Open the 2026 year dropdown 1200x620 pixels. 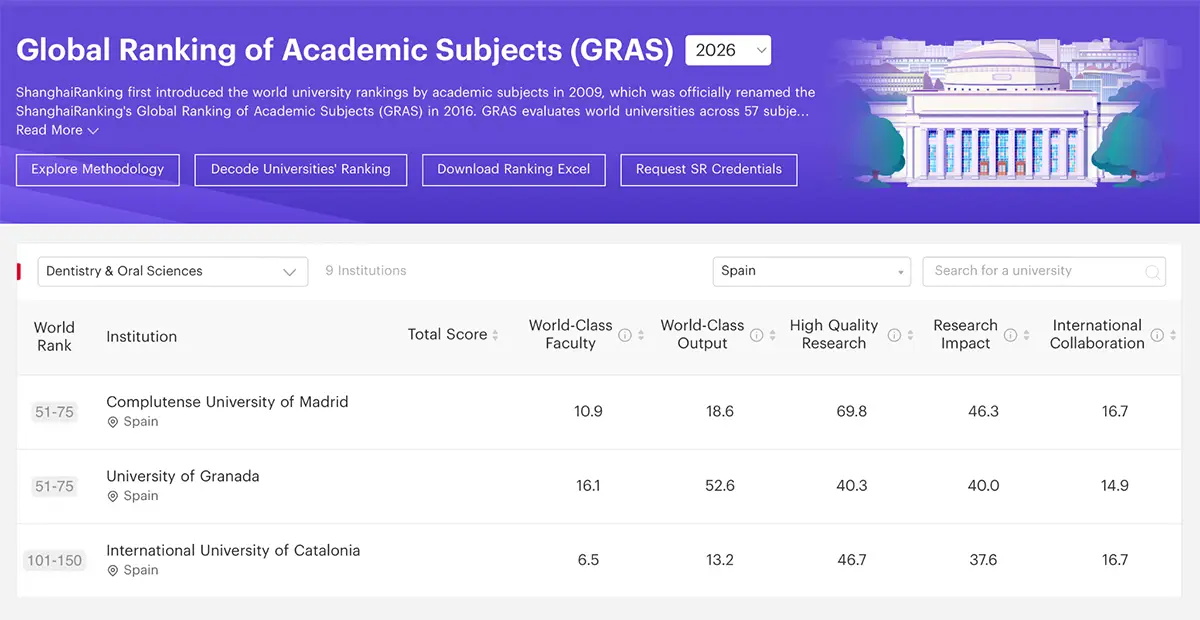tap(728, 50)
